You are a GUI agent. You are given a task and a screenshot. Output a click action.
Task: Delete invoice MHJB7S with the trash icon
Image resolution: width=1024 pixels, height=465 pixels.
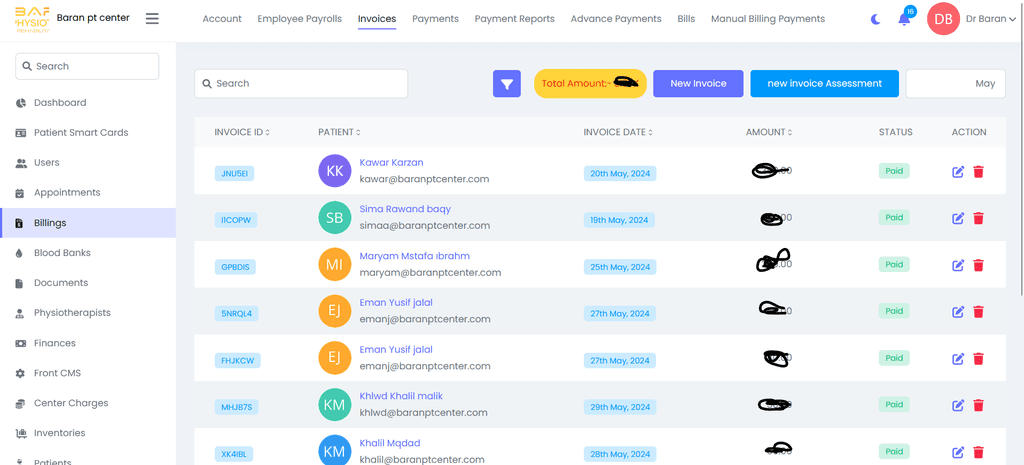tap(978, 405)
